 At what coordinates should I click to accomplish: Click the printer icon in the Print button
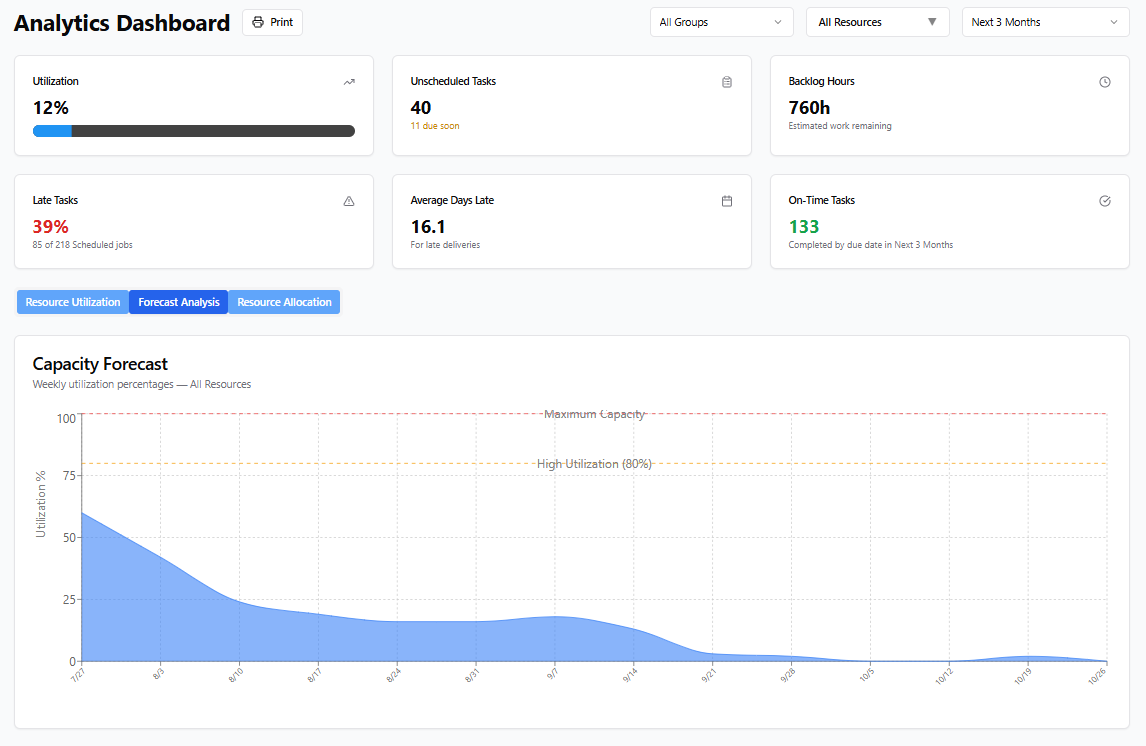point(258,23)
